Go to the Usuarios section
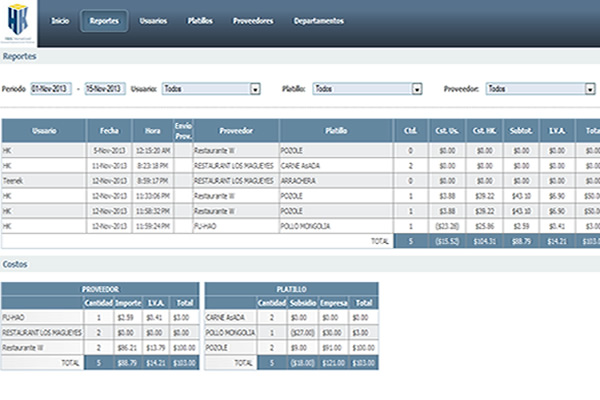Screen dimensions: 600x400 point(154,20)
